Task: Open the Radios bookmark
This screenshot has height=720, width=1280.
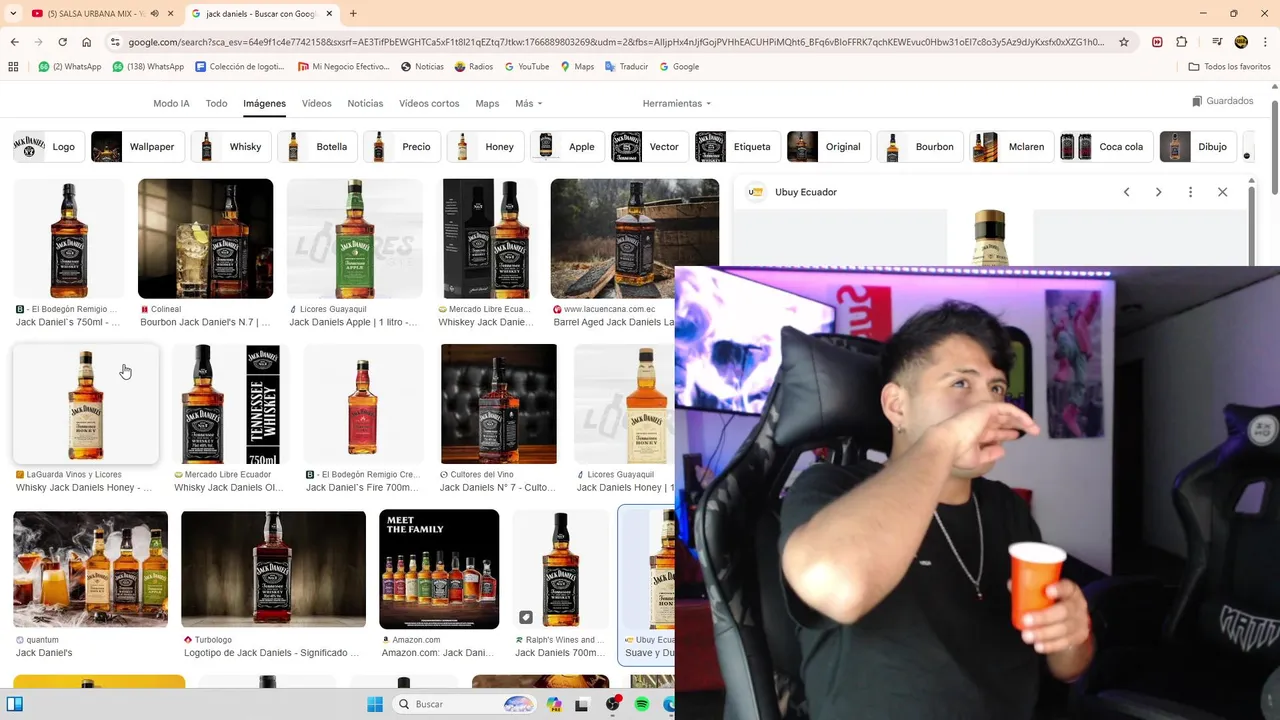Action: coord(474,66)
